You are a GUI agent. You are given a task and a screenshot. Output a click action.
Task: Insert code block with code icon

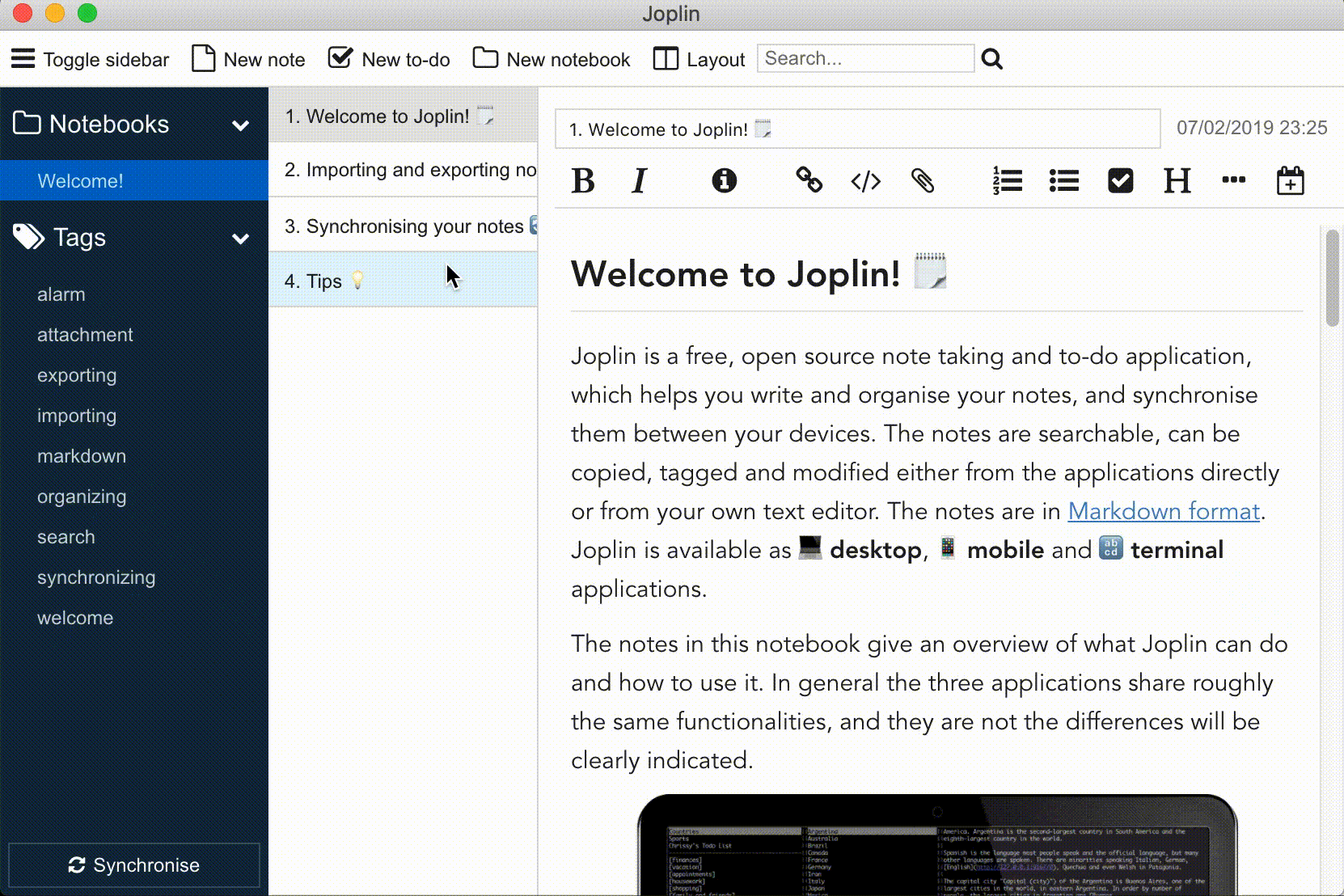865,181
